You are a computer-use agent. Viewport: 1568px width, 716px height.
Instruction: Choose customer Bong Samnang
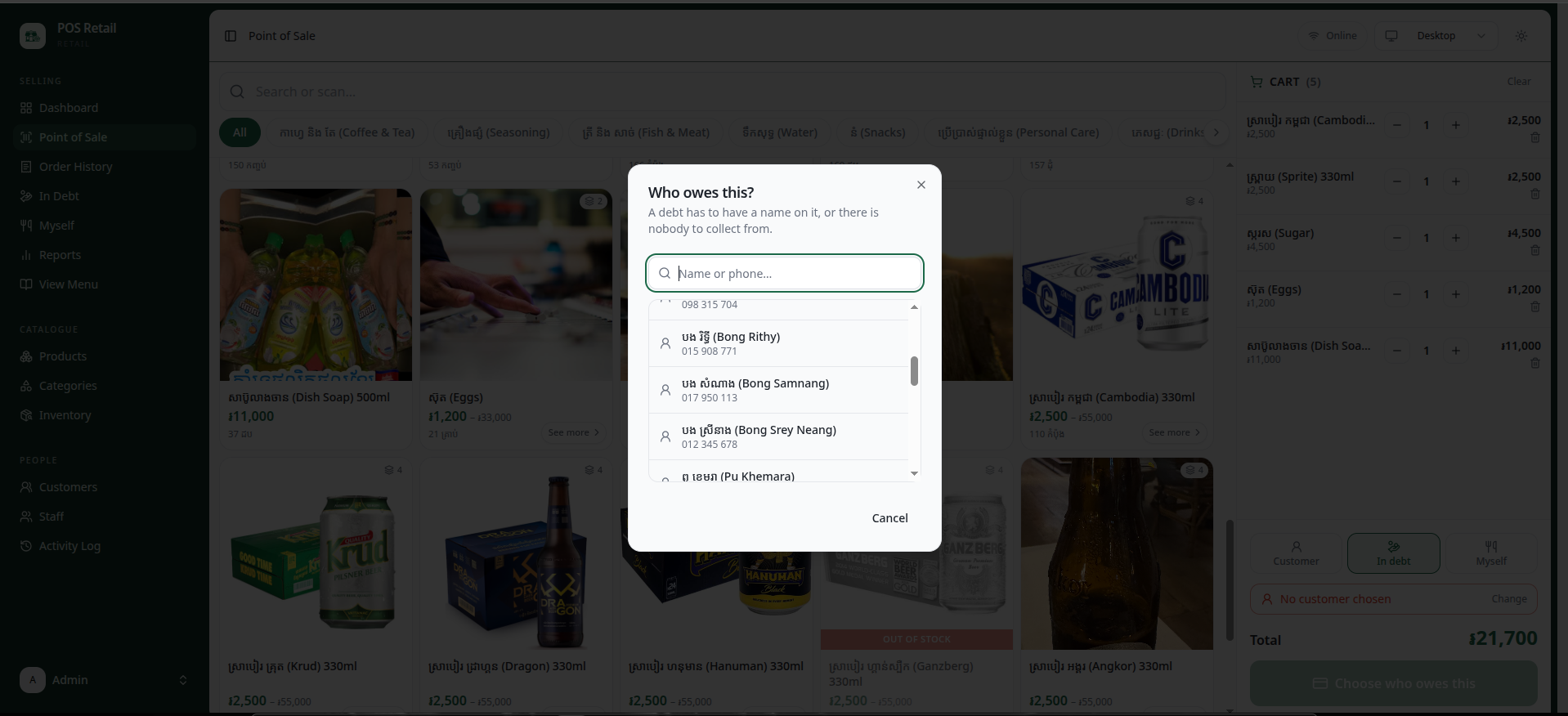pyautogui.click(x=778, y=390)
